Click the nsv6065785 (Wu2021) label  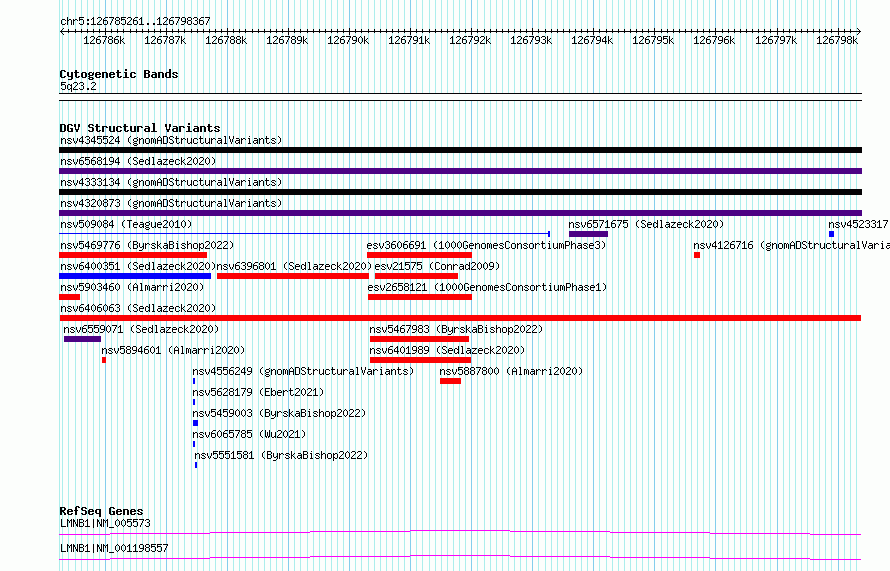point(249,434)
